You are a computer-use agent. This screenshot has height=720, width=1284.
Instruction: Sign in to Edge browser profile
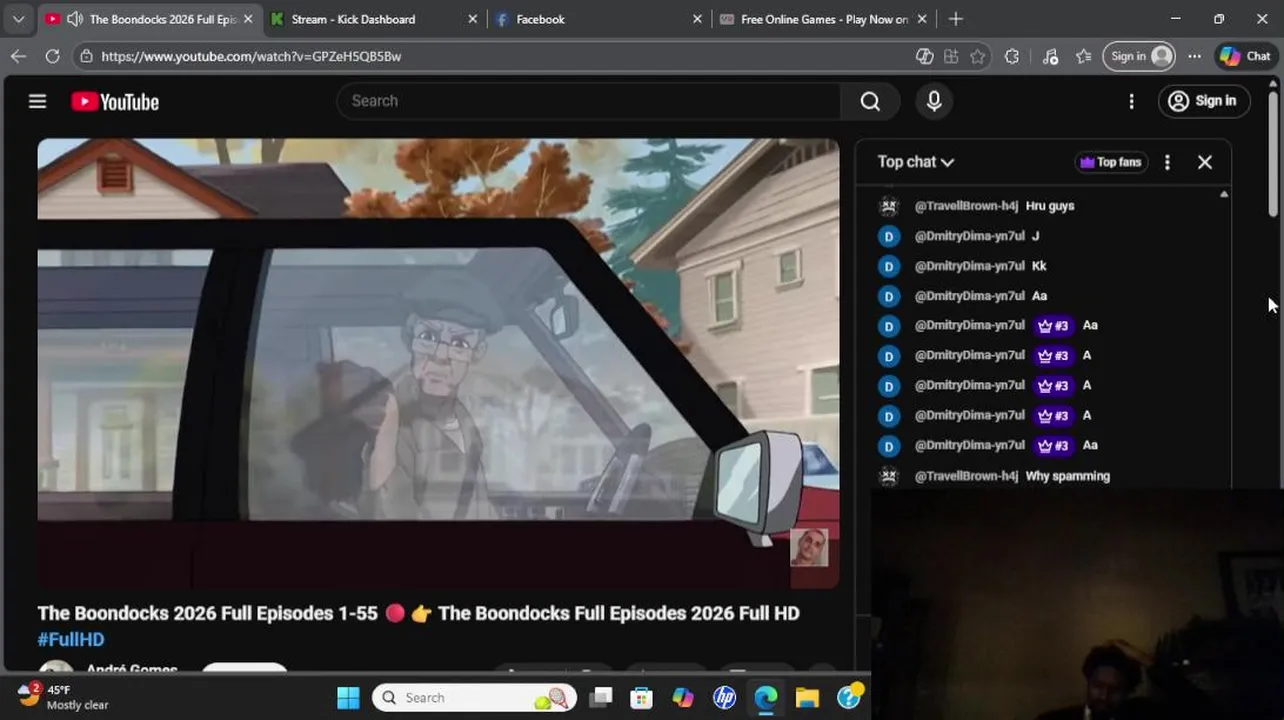pyautogui.click(x=1140, y=56)
